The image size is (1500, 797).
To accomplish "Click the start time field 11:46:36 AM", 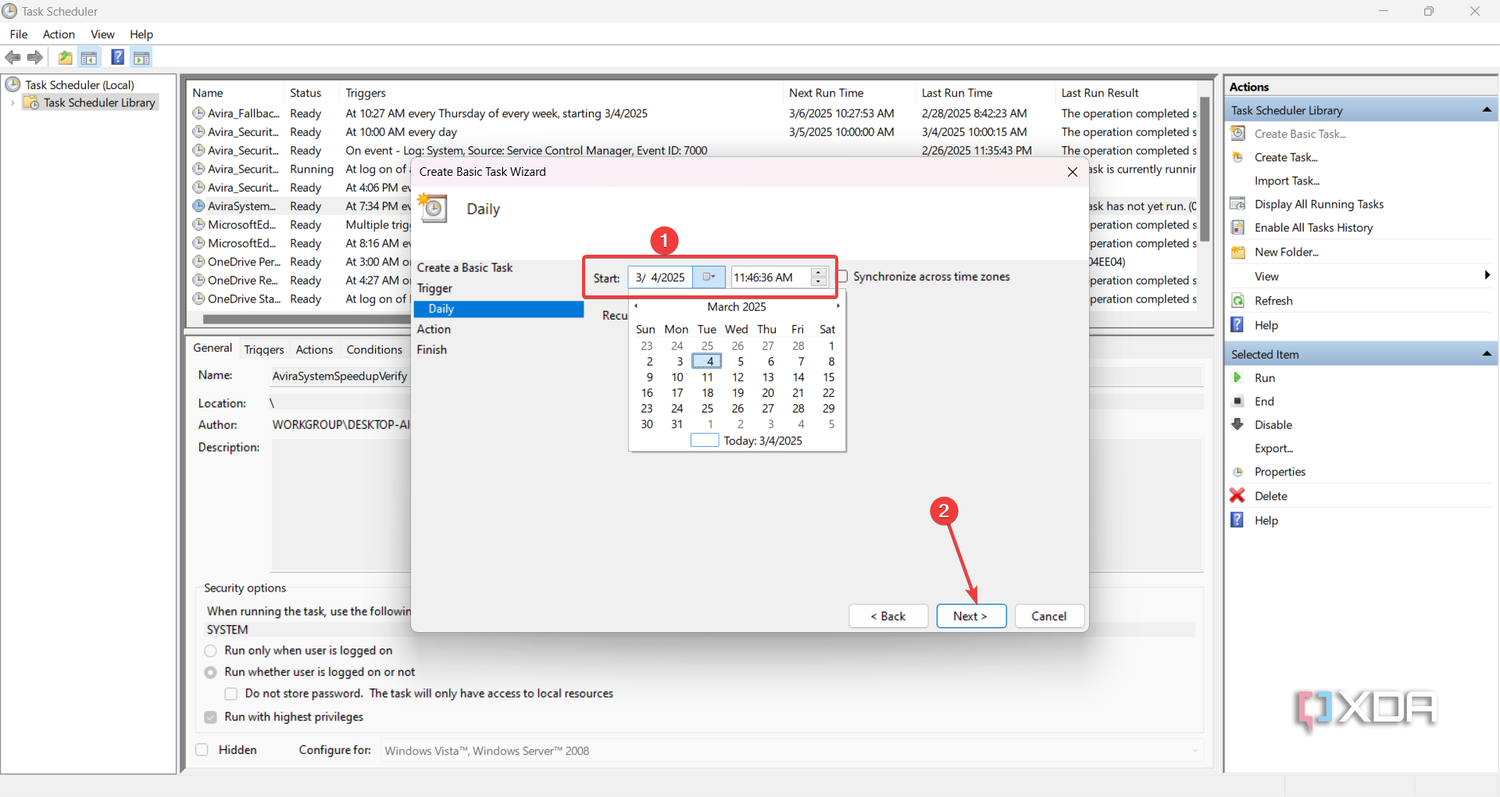I will pos(771,277).
